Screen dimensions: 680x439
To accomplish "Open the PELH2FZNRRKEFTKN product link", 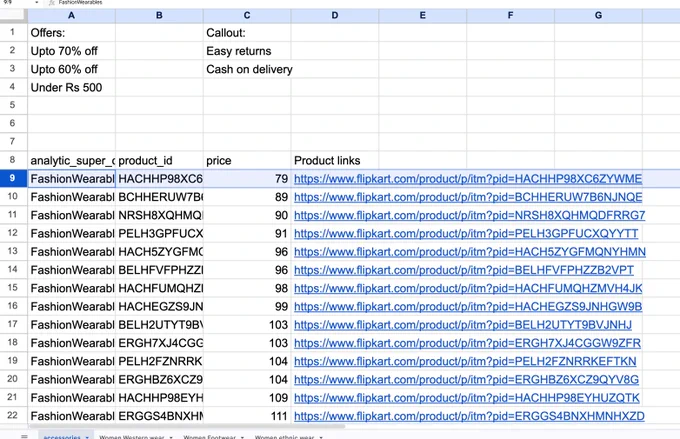I will pos(465,361).
